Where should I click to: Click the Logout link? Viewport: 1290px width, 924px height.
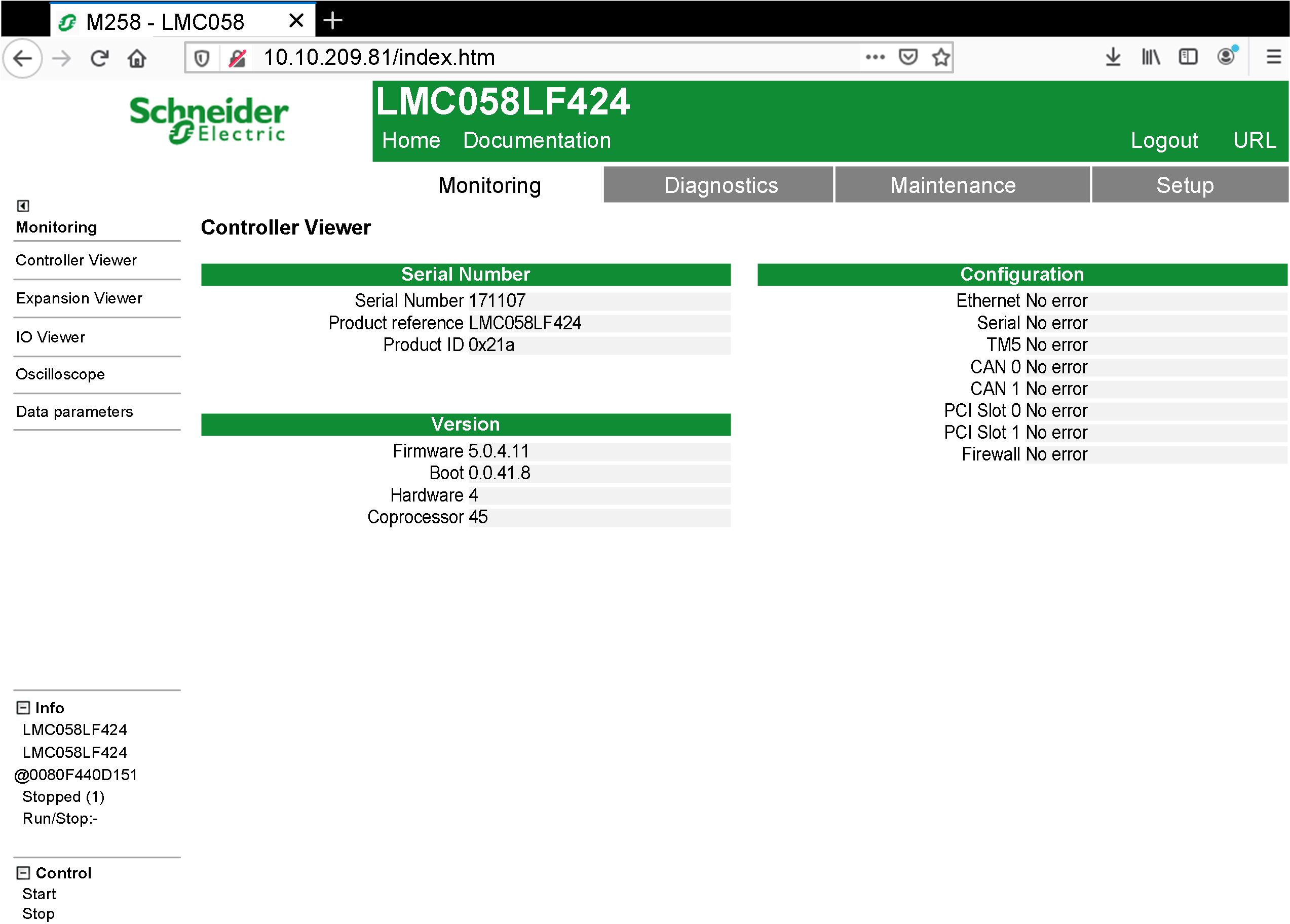1164,140
